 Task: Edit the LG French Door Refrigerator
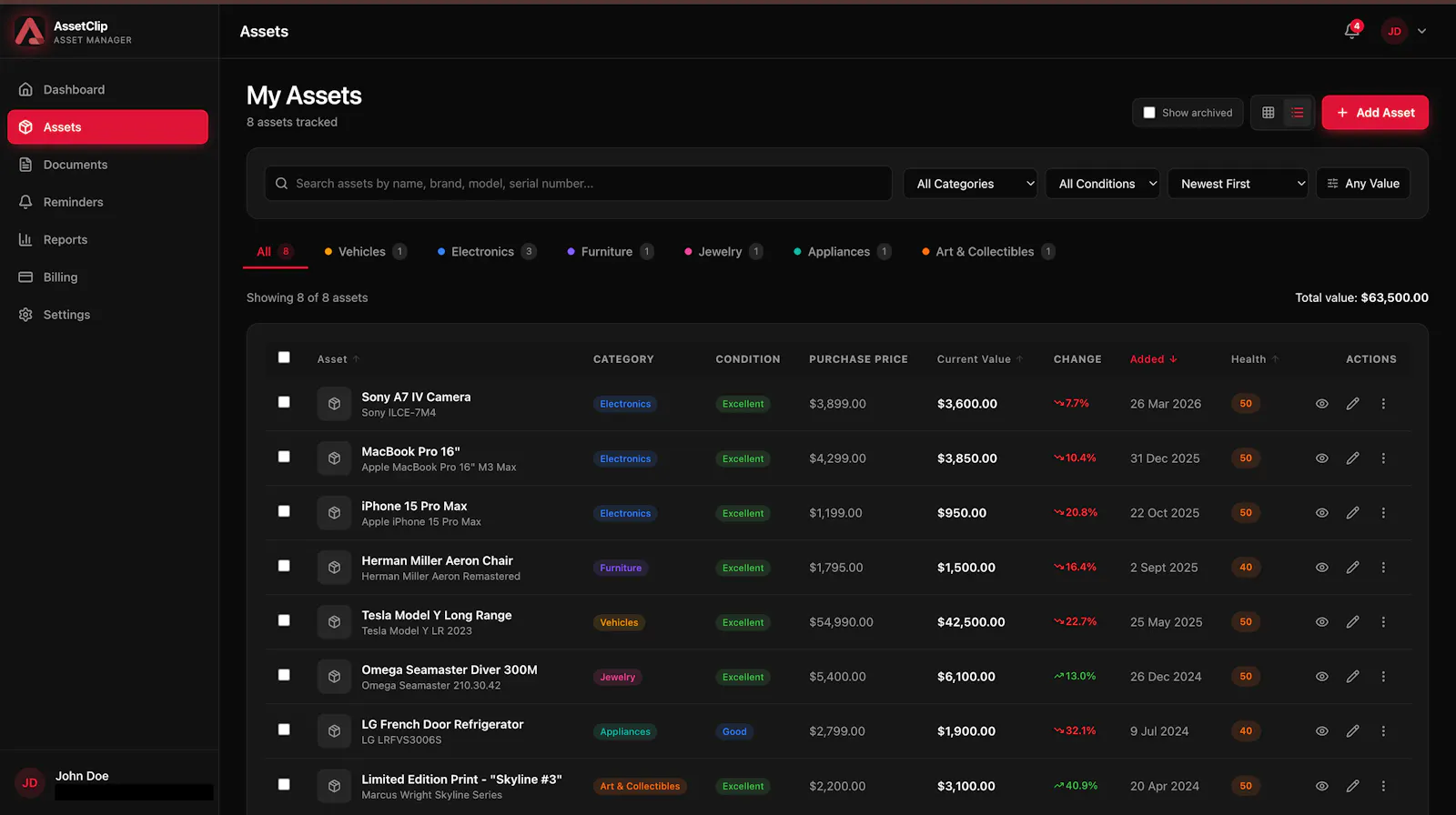tap(1353, 731)
